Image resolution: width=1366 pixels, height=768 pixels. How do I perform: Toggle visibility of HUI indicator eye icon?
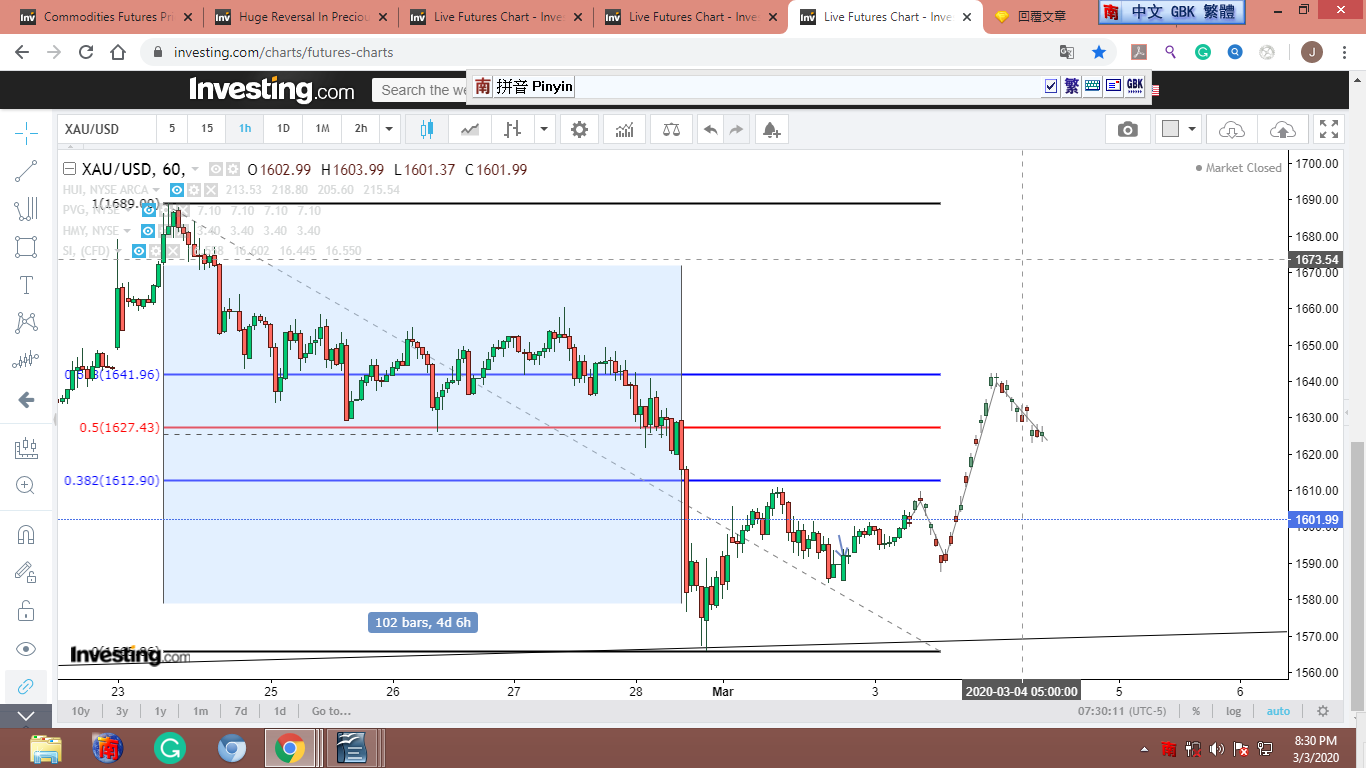[176, 190]
